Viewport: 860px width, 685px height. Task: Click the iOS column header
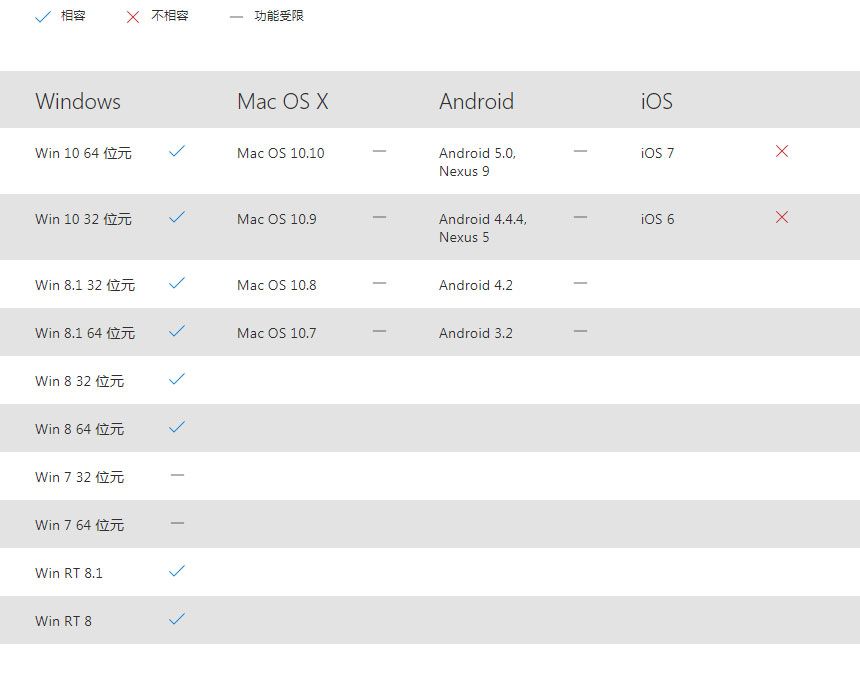[x=657, y=101]
